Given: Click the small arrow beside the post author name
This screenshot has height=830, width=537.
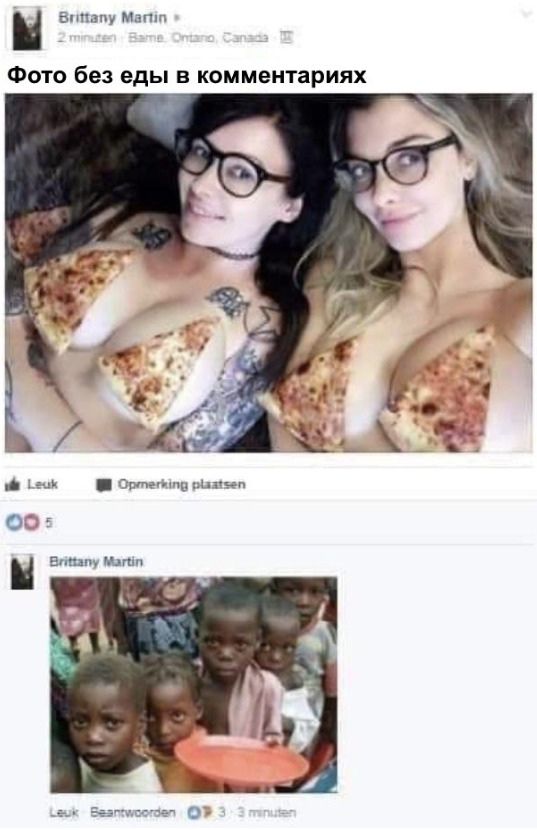Looking at the screenshot, I should pyautogui.click(x=177, y=17).
